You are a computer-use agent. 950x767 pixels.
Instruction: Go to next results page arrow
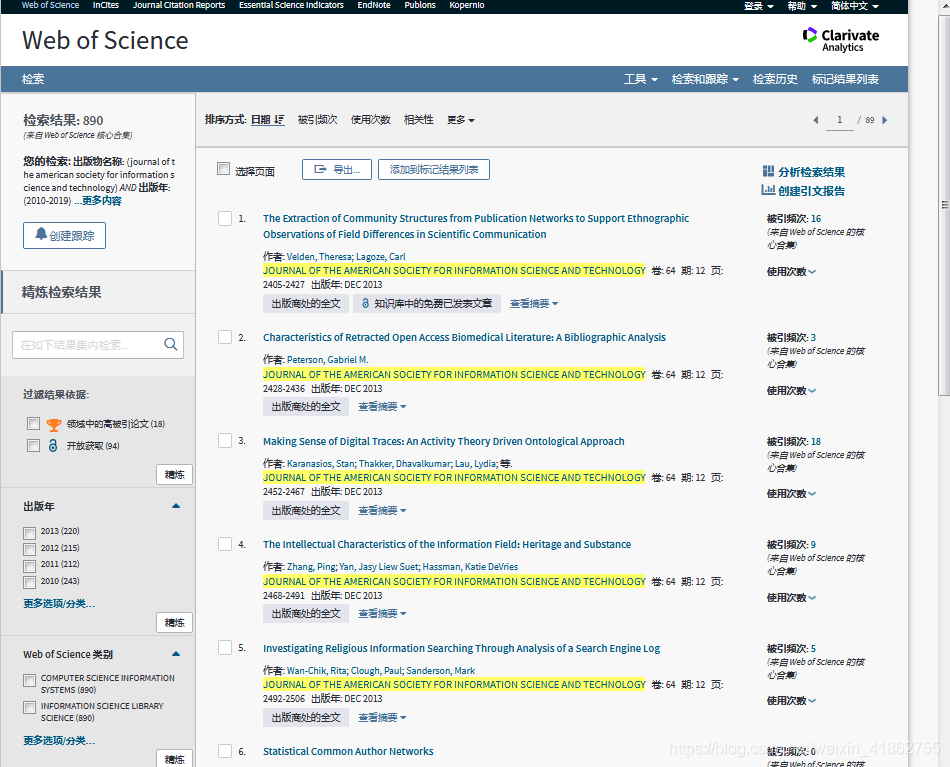click(885, 120)
